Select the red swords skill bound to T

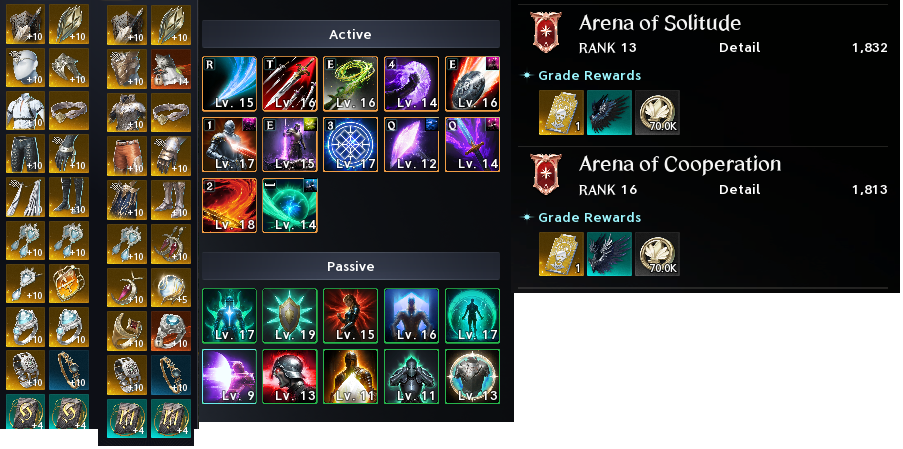[x=290, y=83]
